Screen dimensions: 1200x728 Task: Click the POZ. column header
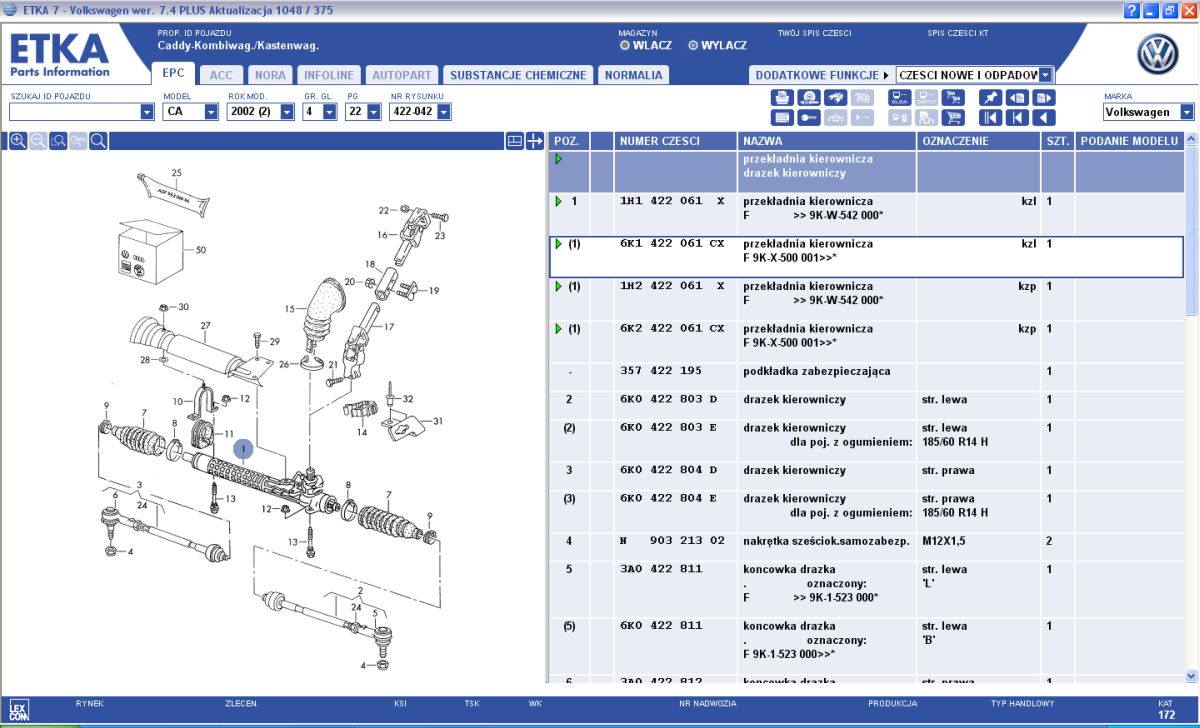click(x=569, y=141)
